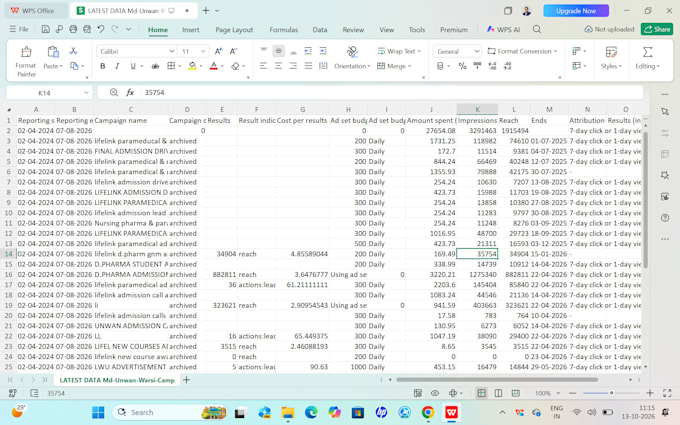Apply the red font color

pyautogui.click(x=213, y=66)
